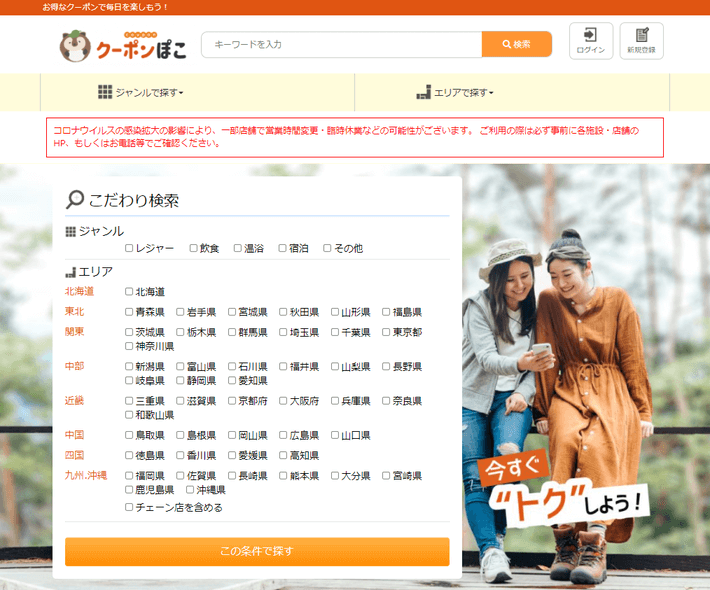Screen dimensions: 710x590
Task: Enable the 愛知県 checkbox
Action: pyautogui.click(x=232, y=380)
